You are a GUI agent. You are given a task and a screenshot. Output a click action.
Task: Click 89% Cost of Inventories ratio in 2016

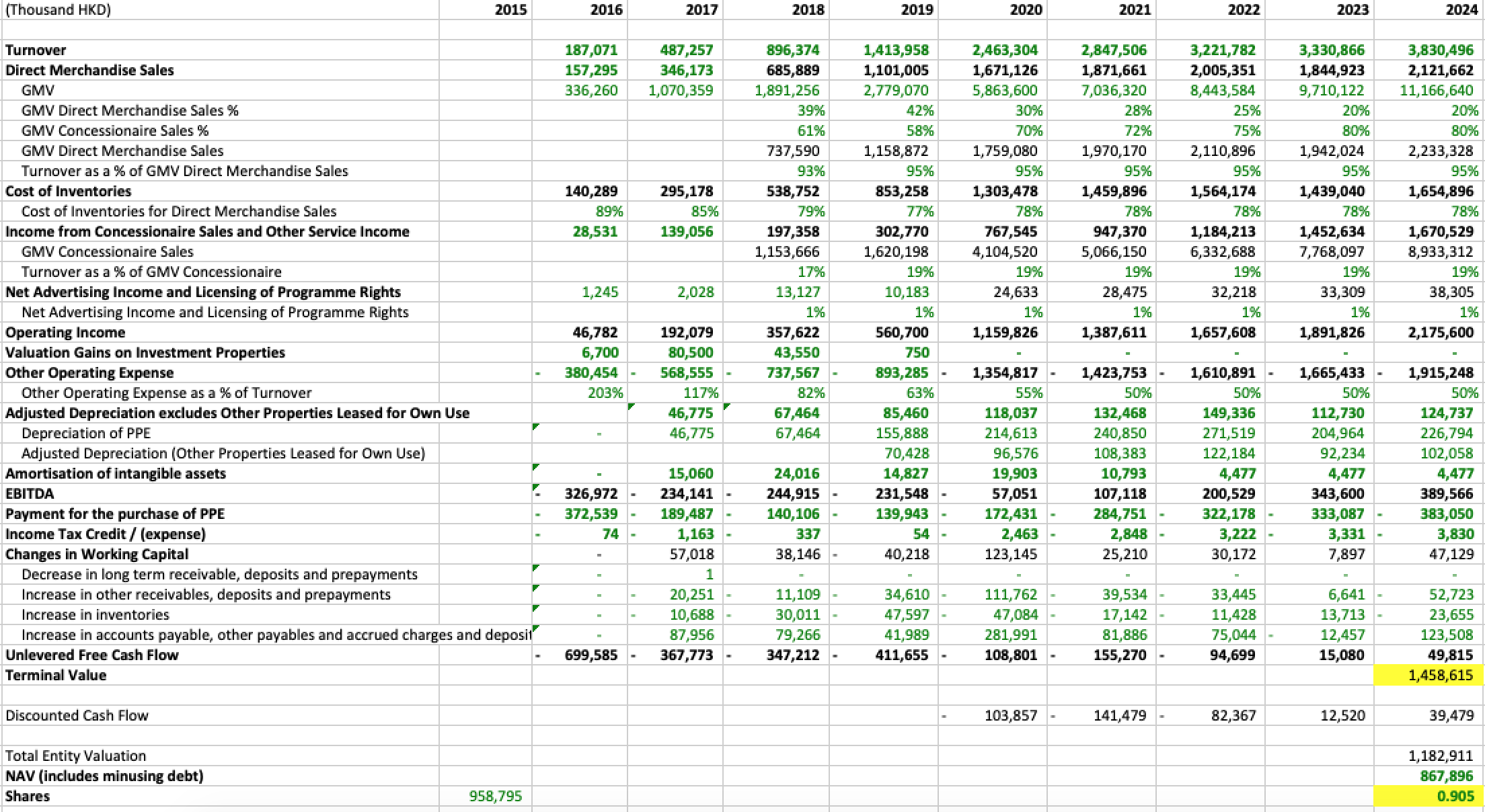pyautogui.click(x=609, y=212)
